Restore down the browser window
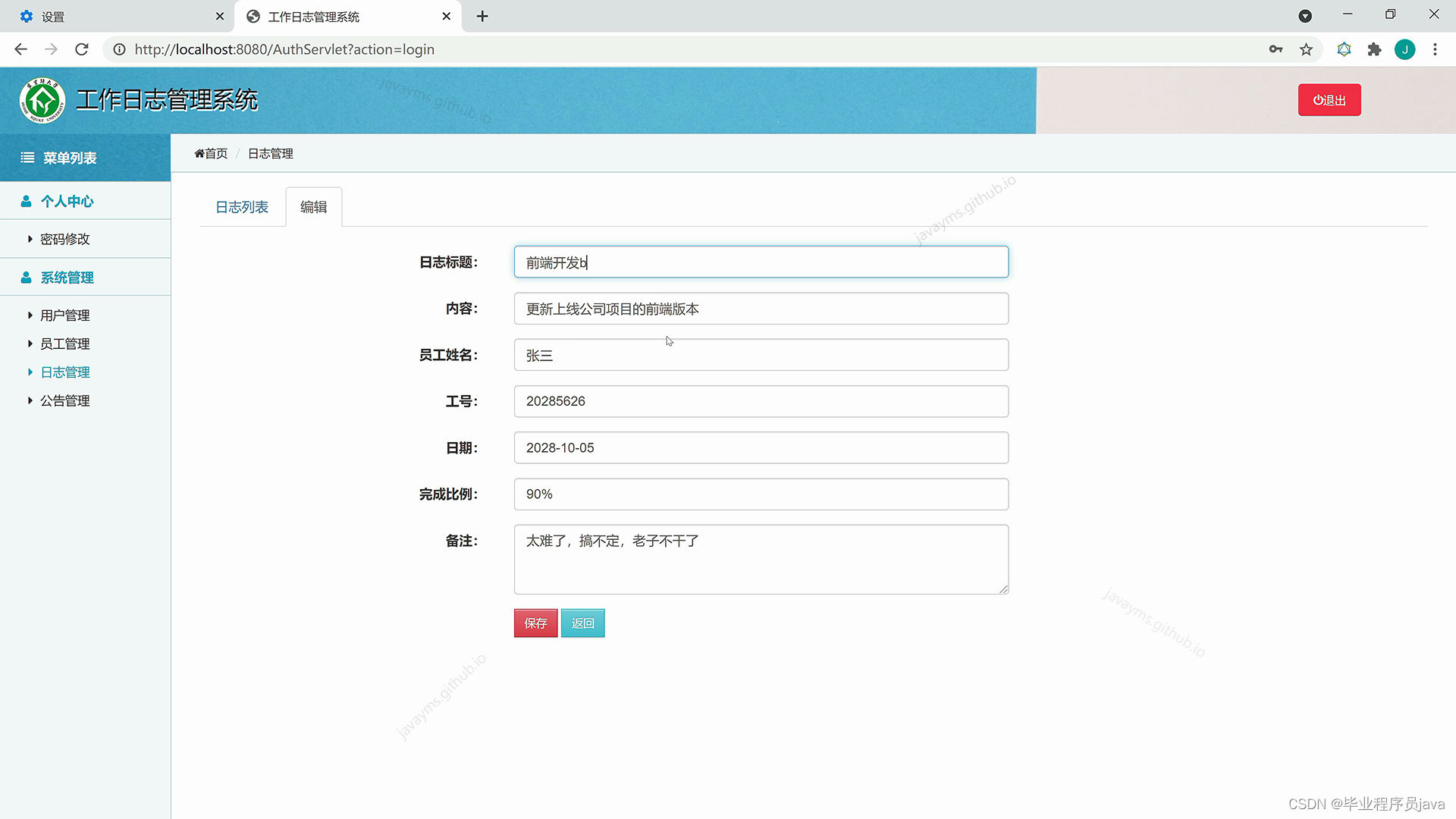The height and width of the screenshot is (819, 1456). pos(1390,14)
